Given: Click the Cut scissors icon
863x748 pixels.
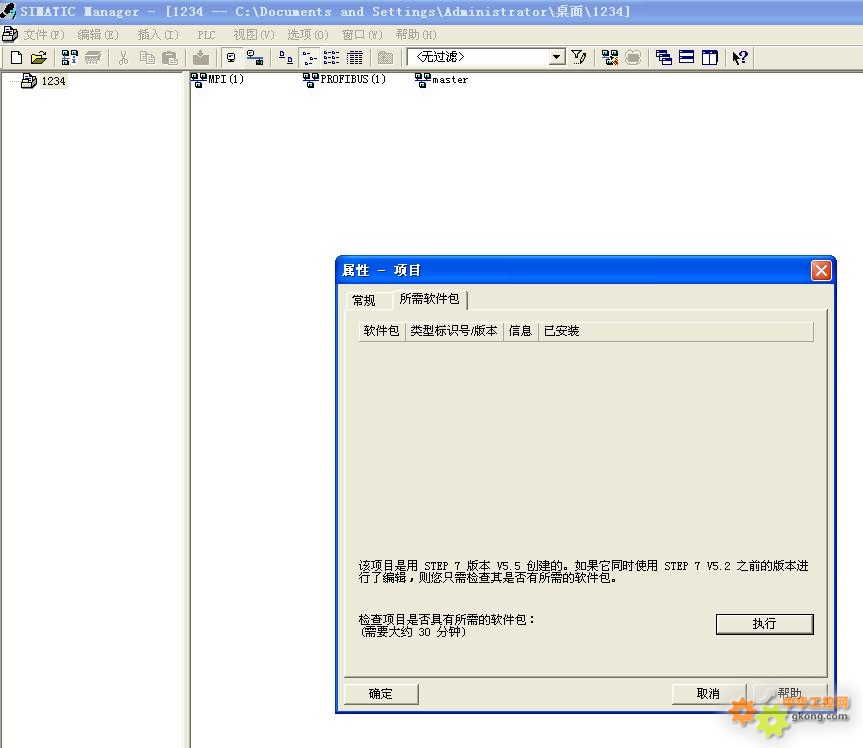Looking at the screenshot, I should [x=123, y=57].
